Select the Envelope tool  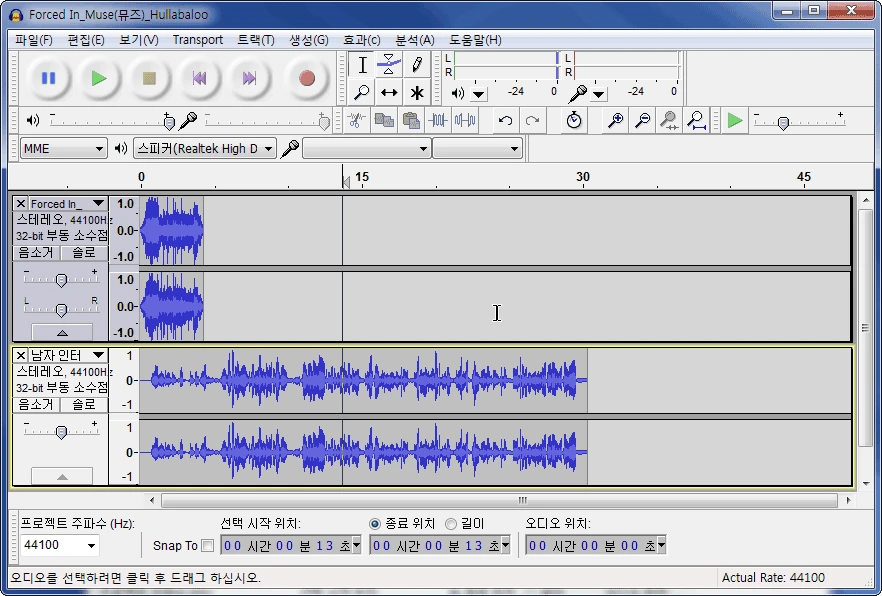(x=389, y=65)
